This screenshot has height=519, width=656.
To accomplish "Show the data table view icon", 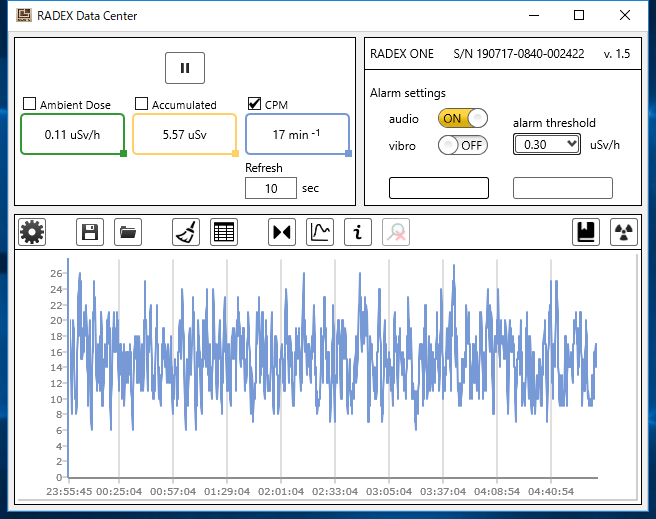I will point(224,232).
